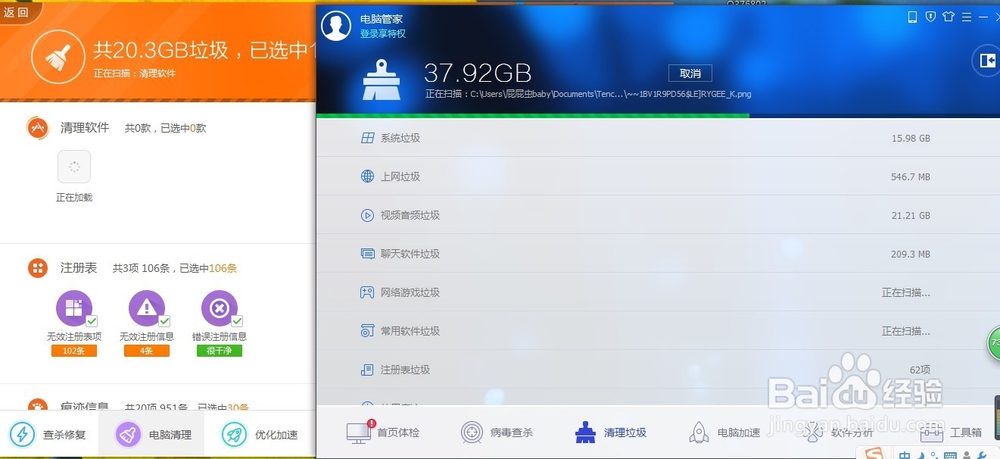Click the 上网垃圾 globe icon
This screenshot has width=1000, height=459.
(x=367, y=177)
